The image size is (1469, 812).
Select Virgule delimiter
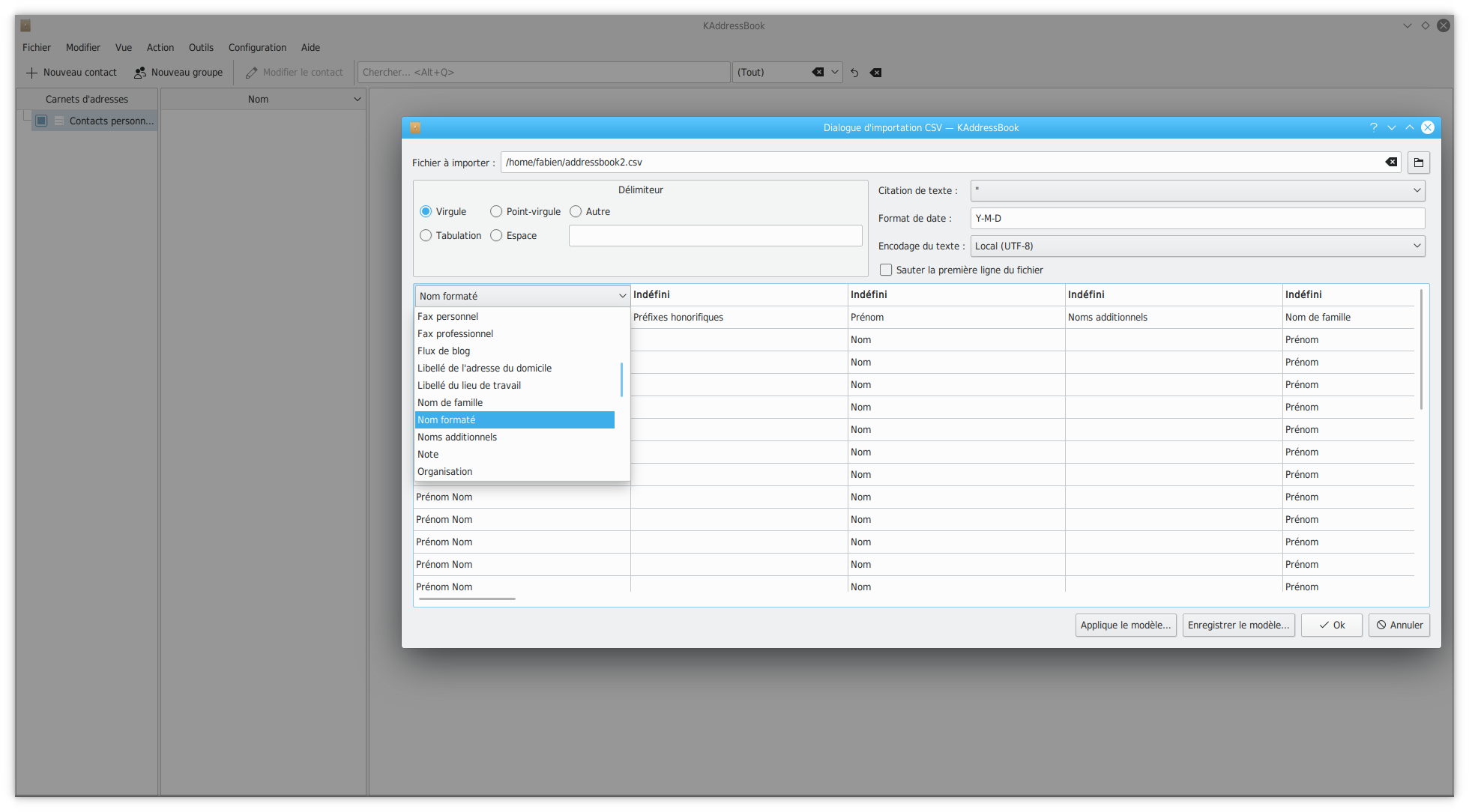[x=426, y=212]
